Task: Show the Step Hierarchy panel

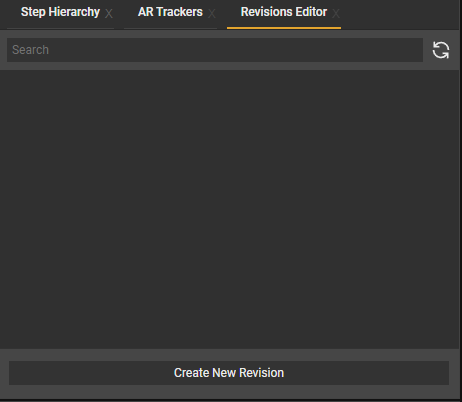Action: tap(60, 12)
